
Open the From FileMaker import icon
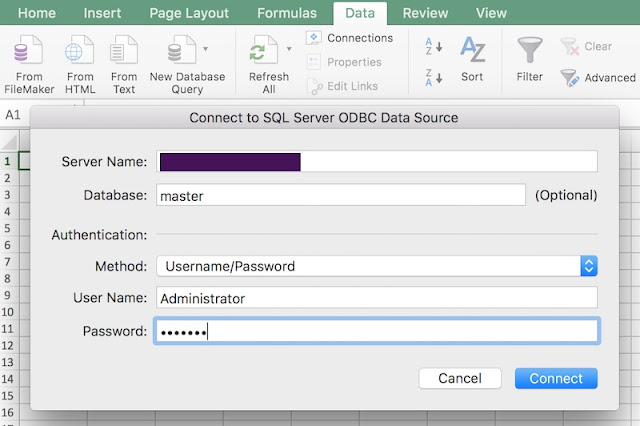pyautogui.click(x=29, y=50)
